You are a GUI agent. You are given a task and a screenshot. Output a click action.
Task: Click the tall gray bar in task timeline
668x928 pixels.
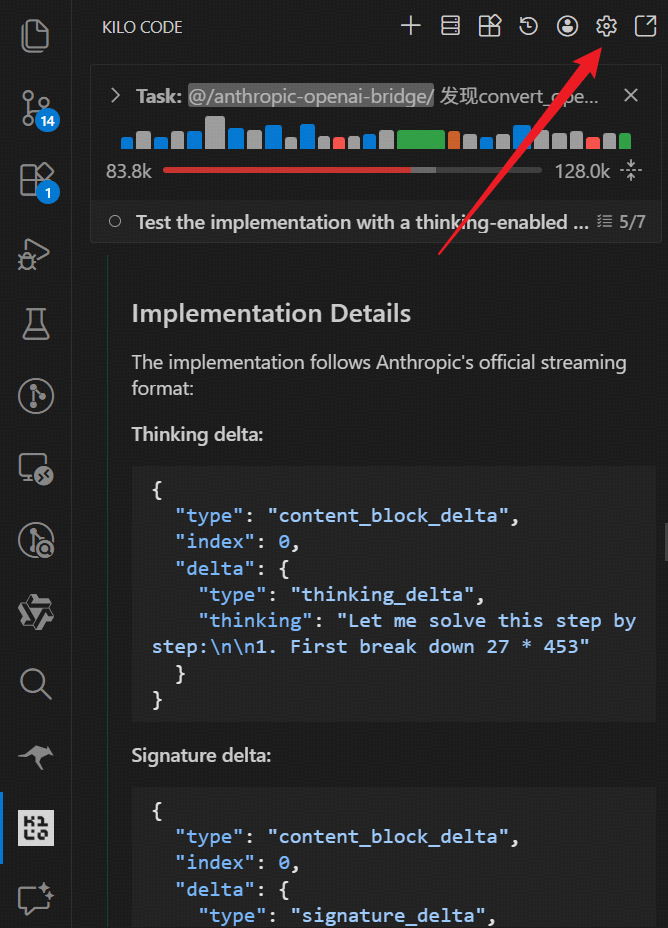[x=214, y=133]
